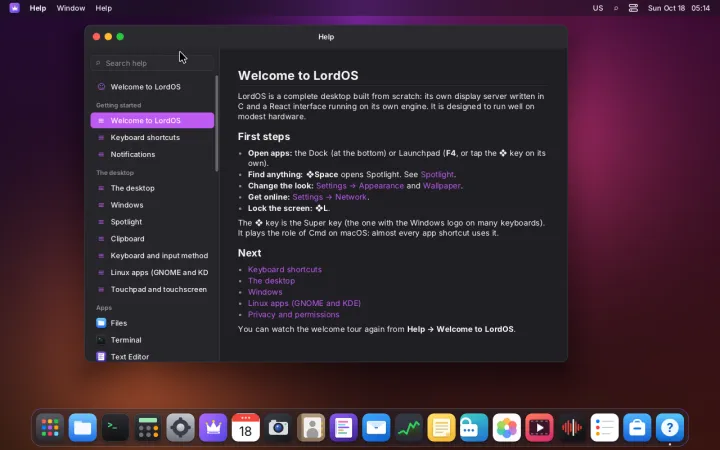Open the Calendar dock icon showing 18

click(246, 428)
